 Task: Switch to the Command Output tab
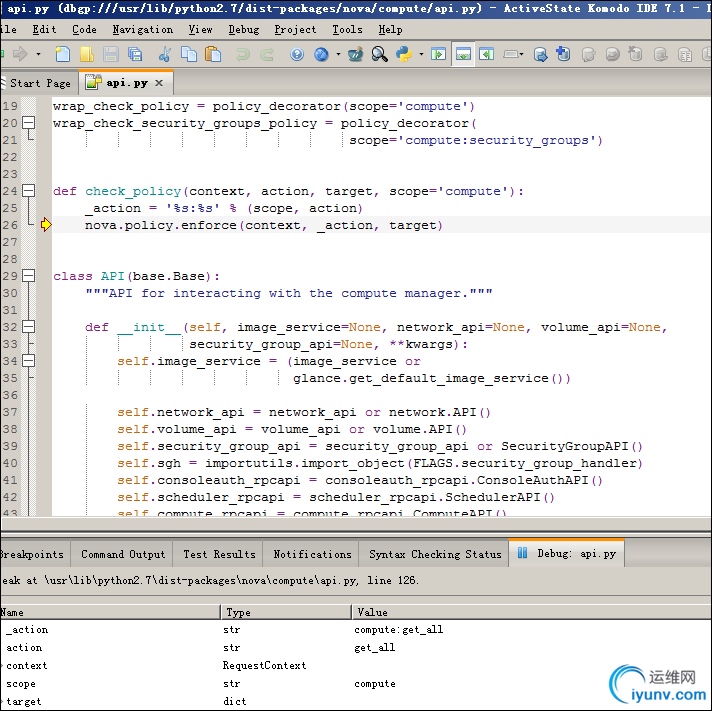pos(123,554)
